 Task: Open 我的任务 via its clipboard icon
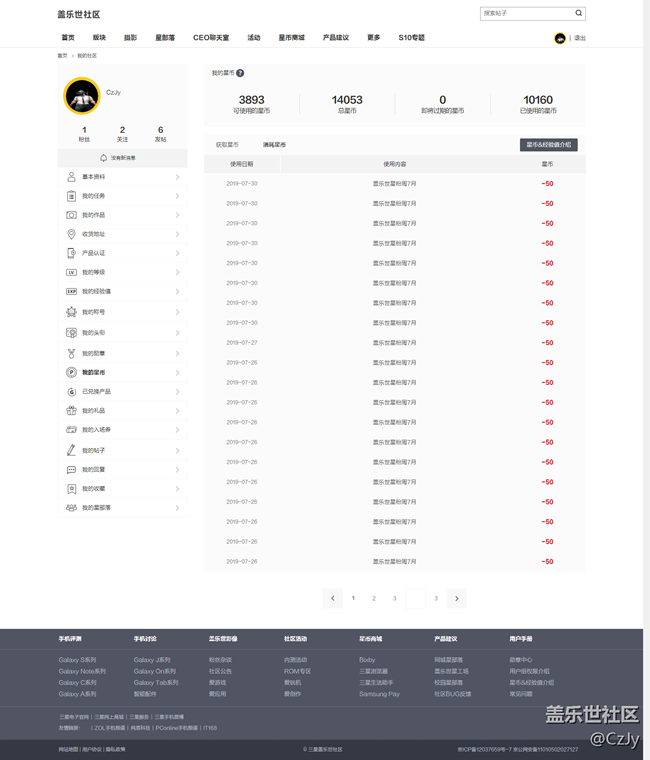(71, 196)
